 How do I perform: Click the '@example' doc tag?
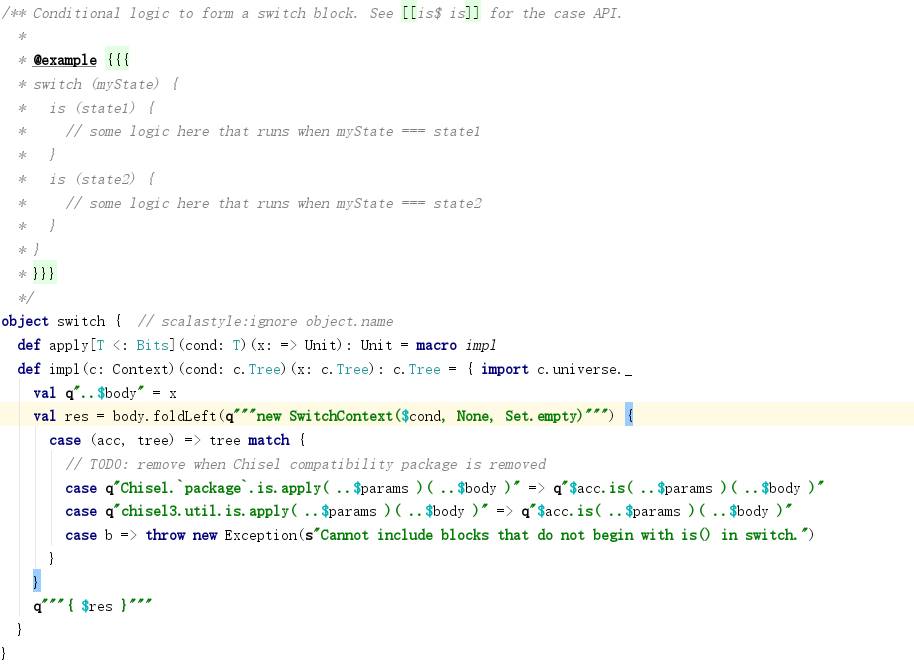(65, 60)
